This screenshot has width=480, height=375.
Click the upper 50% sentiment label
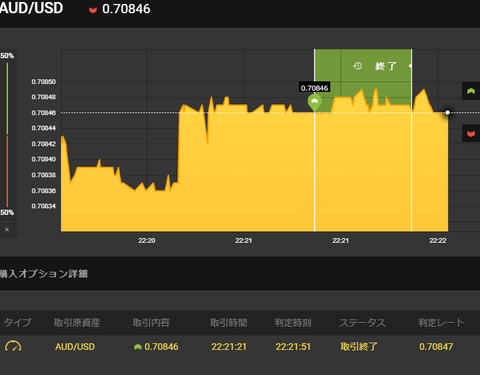coord(7,56)
